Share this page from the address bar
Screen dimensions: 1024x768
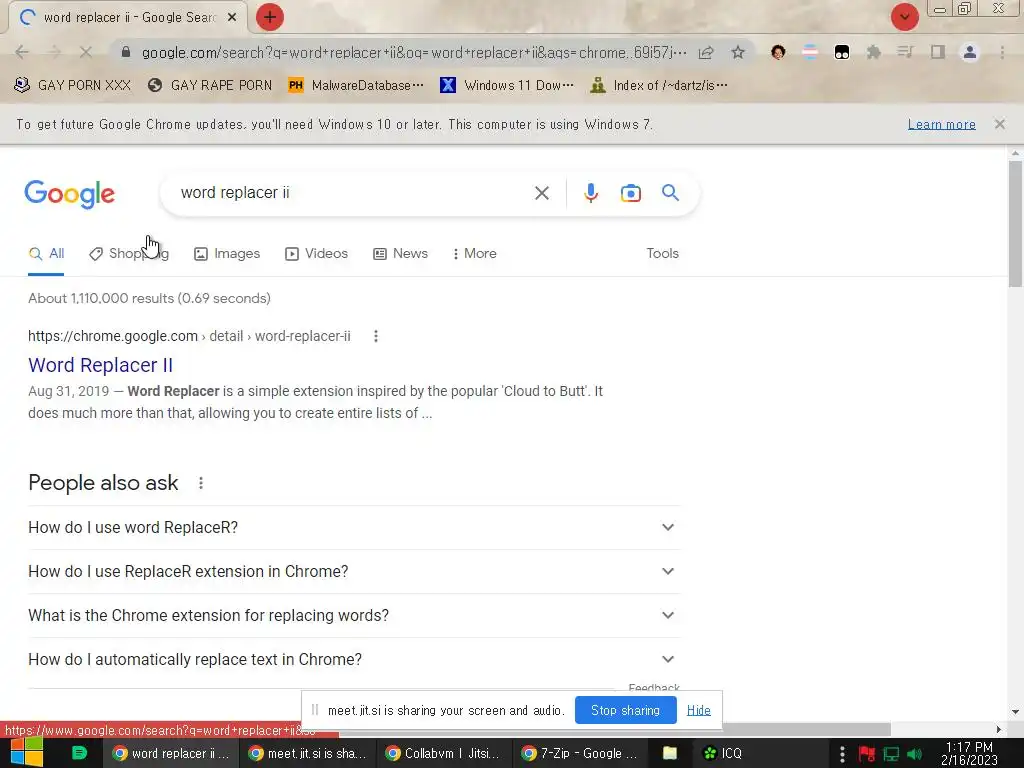point(706,52)
